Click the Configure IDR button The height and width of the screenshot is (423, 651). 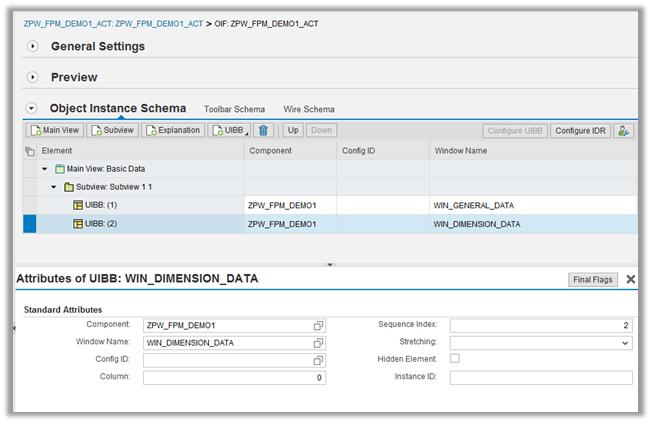tap(580, 131)
